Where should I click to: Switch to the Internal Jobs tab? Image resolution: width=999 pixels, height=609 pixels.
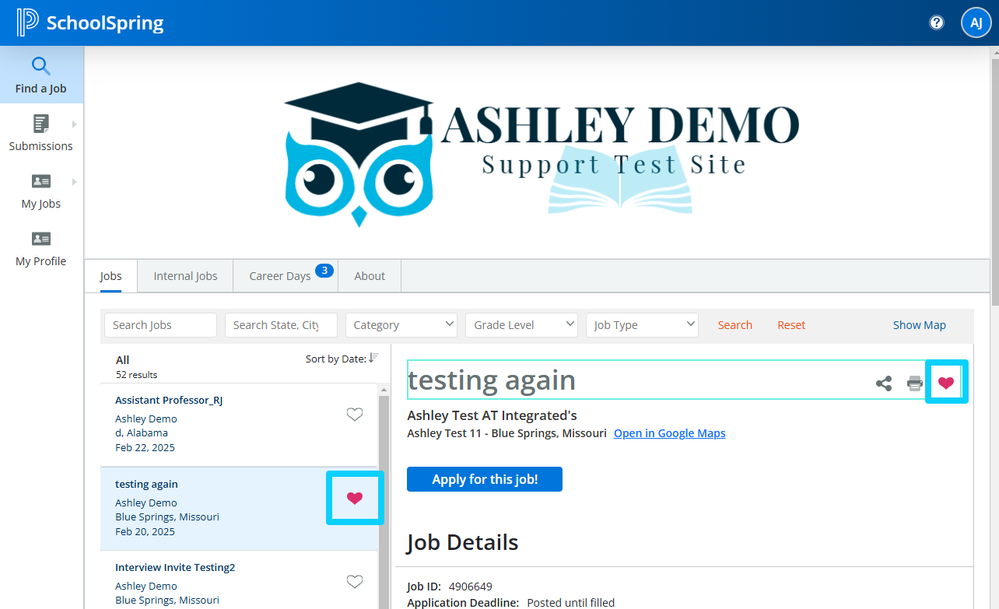184,275
